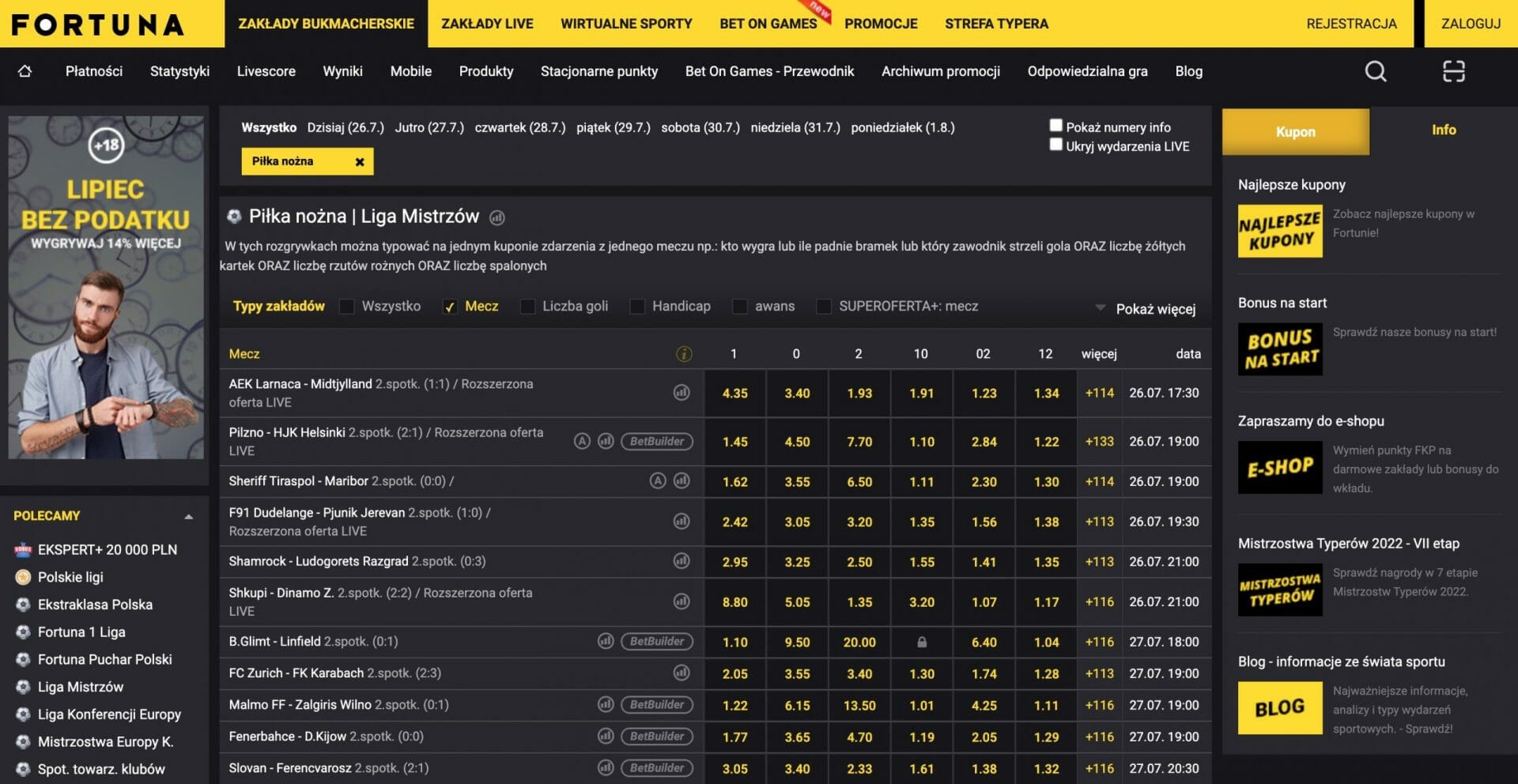Open the search magnifier icon
Image resolution: width=1518 pixels, height=784 pixels.
(1376, 72)
